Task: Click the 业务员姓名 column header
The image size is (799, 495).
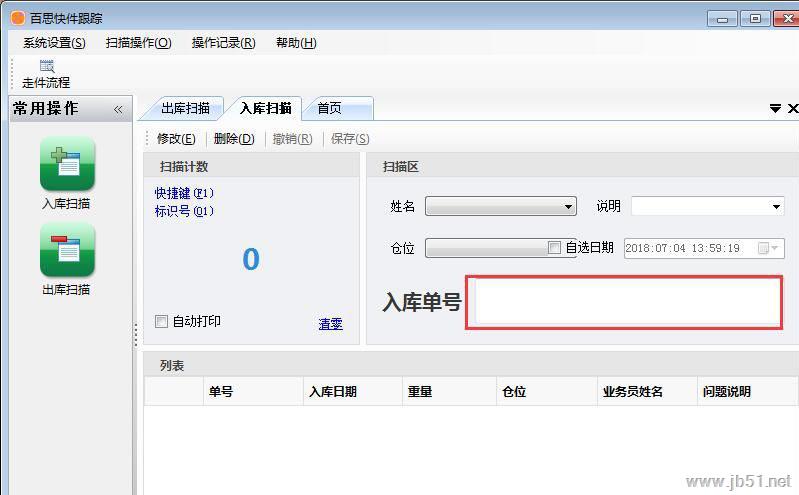Action: [647, 392]
